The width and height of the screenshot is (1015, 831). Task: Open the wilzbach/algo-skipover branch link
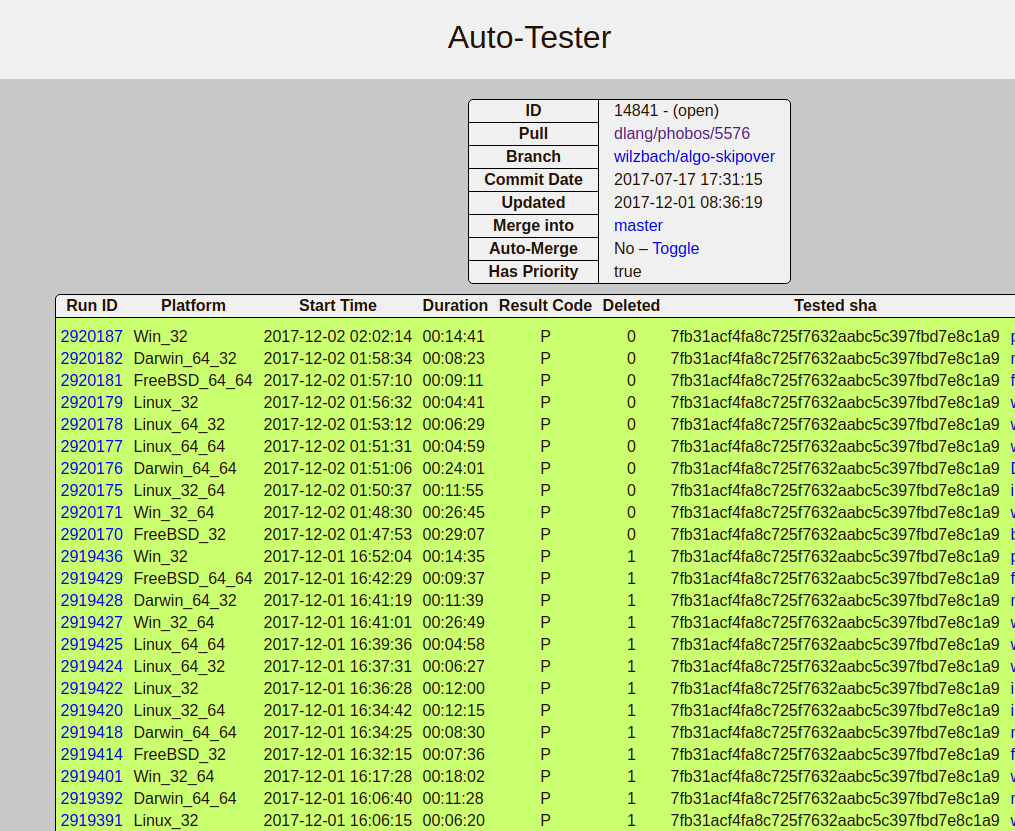point(694,157)
